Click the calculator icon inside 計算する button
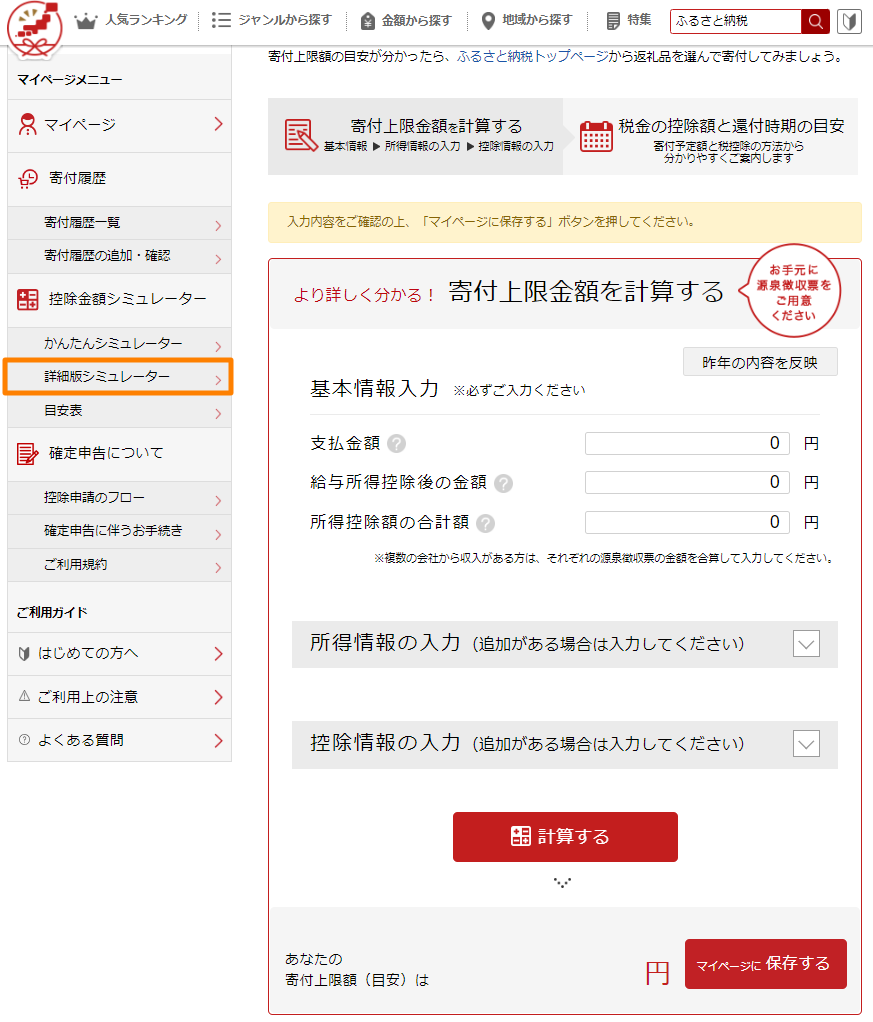 (x=520, y=836)
